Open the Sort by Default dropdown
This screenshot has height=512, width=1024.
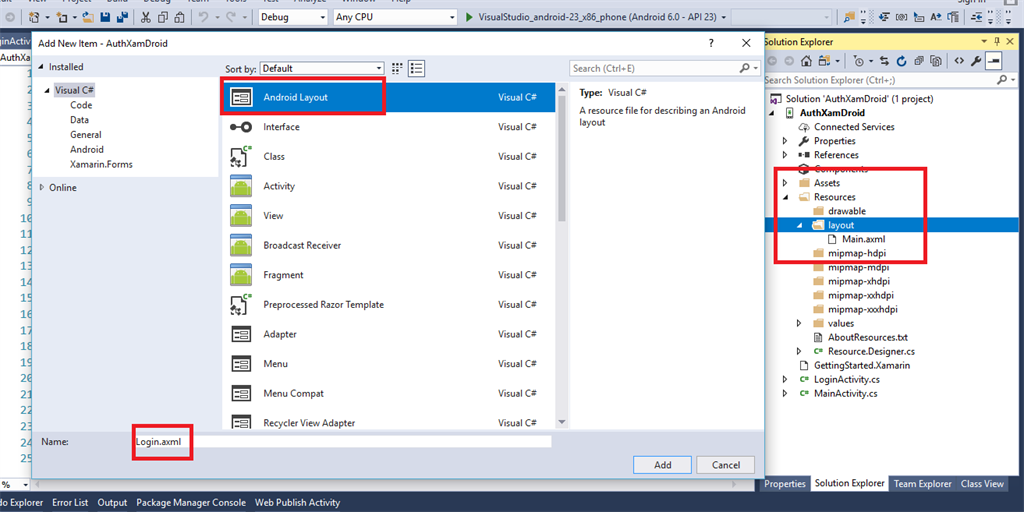pyautogui.click(x=322, y=68)
